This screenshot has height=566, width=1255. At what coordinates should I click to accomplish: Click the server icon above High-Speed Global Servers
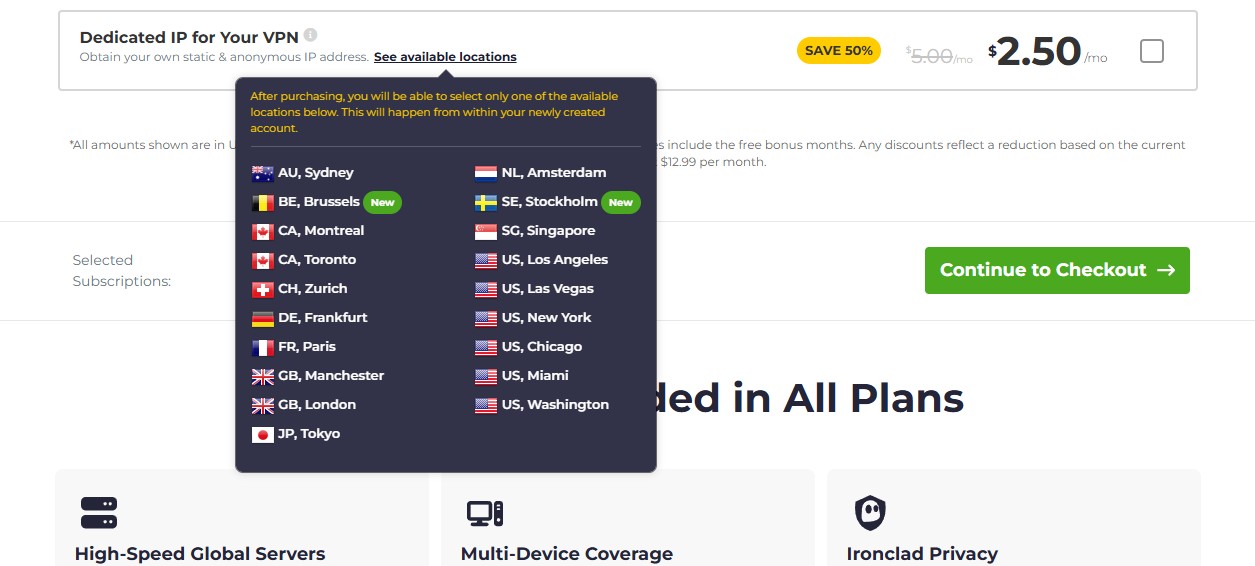[99, 513]
